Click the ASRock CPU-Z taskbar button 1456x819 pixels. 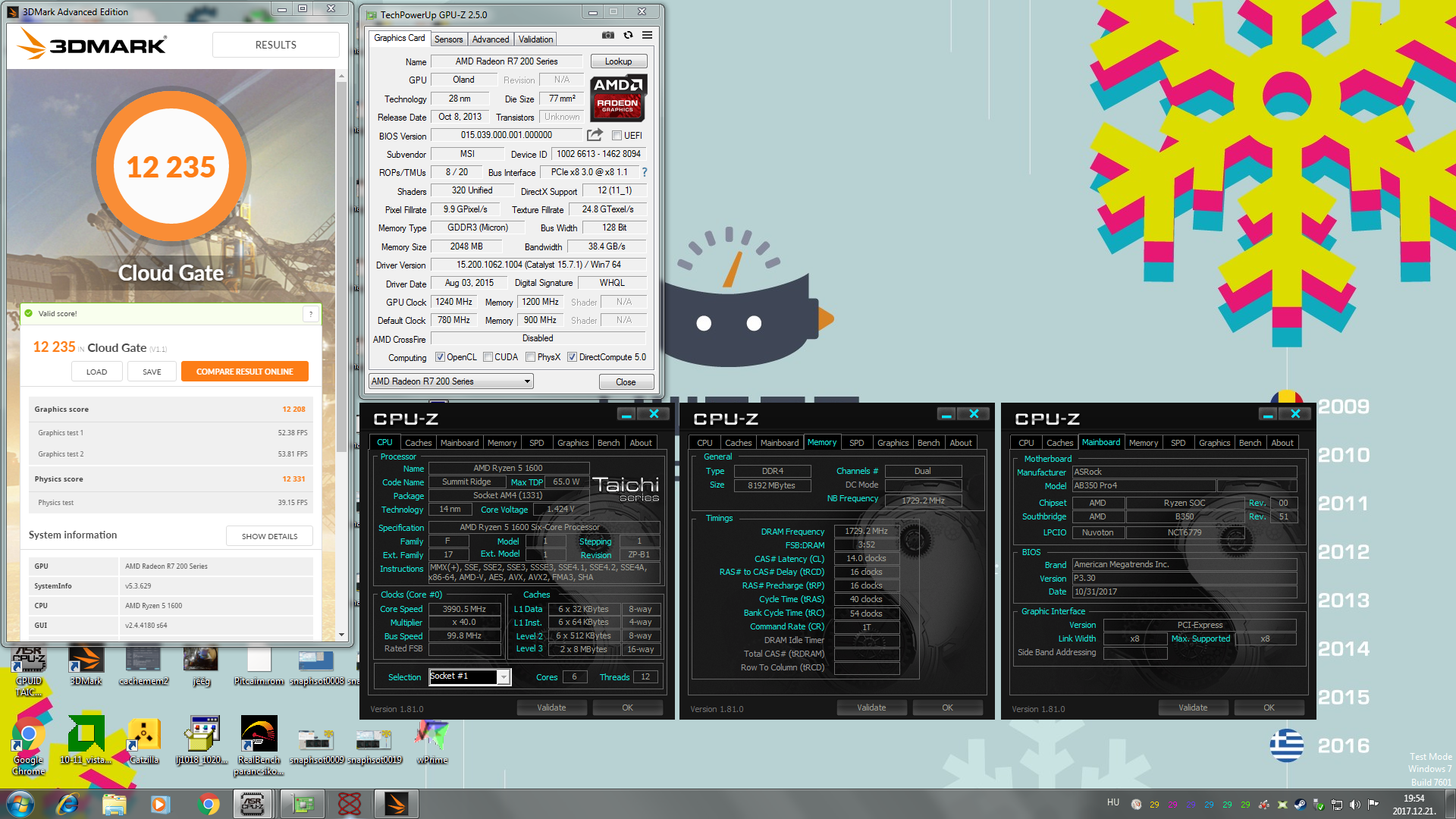253,804
